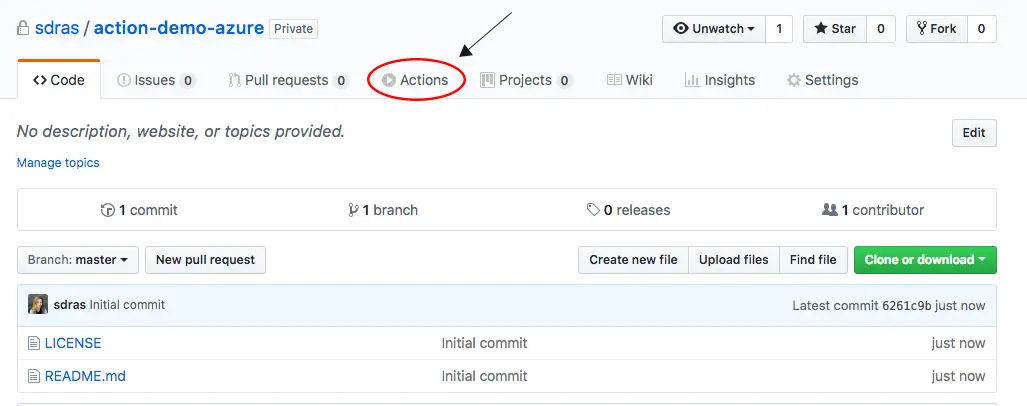The width and height of the screenshot is (1027, 406).
Task: Click the Edit description button
Action: (974, 133)
